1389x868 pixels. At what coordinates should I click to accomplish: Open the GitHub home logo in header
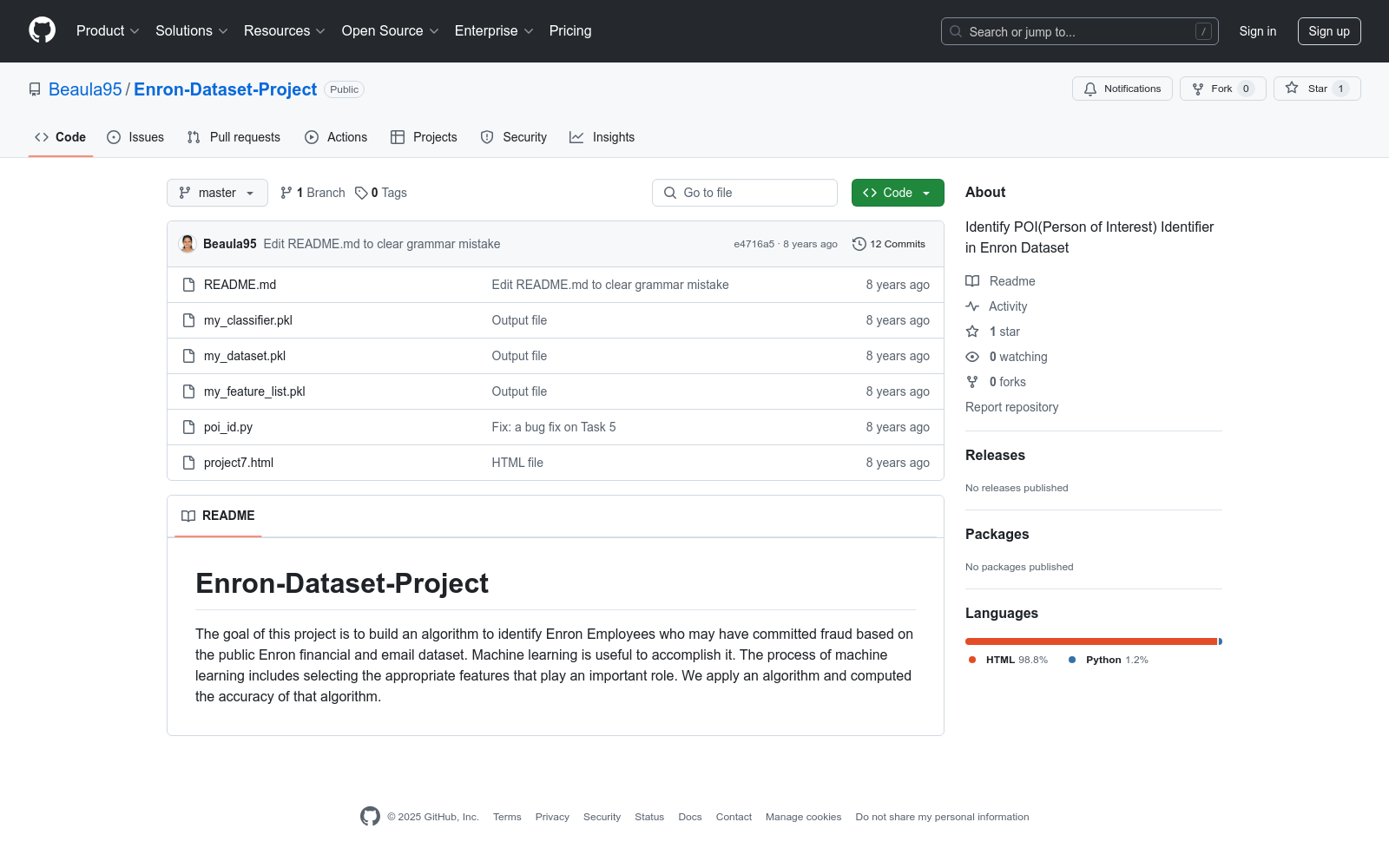pos(42,30)
